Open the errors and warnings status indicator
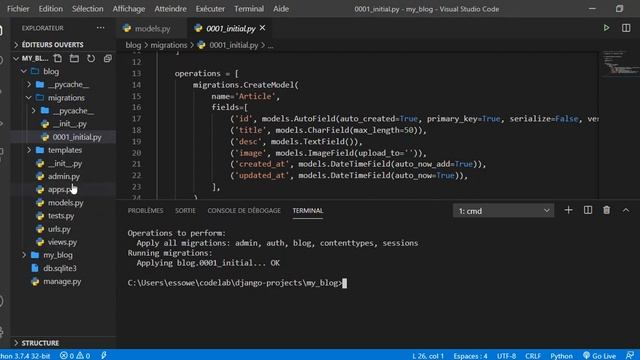Screen dimensions: 640x360 (x=75, y=356)
